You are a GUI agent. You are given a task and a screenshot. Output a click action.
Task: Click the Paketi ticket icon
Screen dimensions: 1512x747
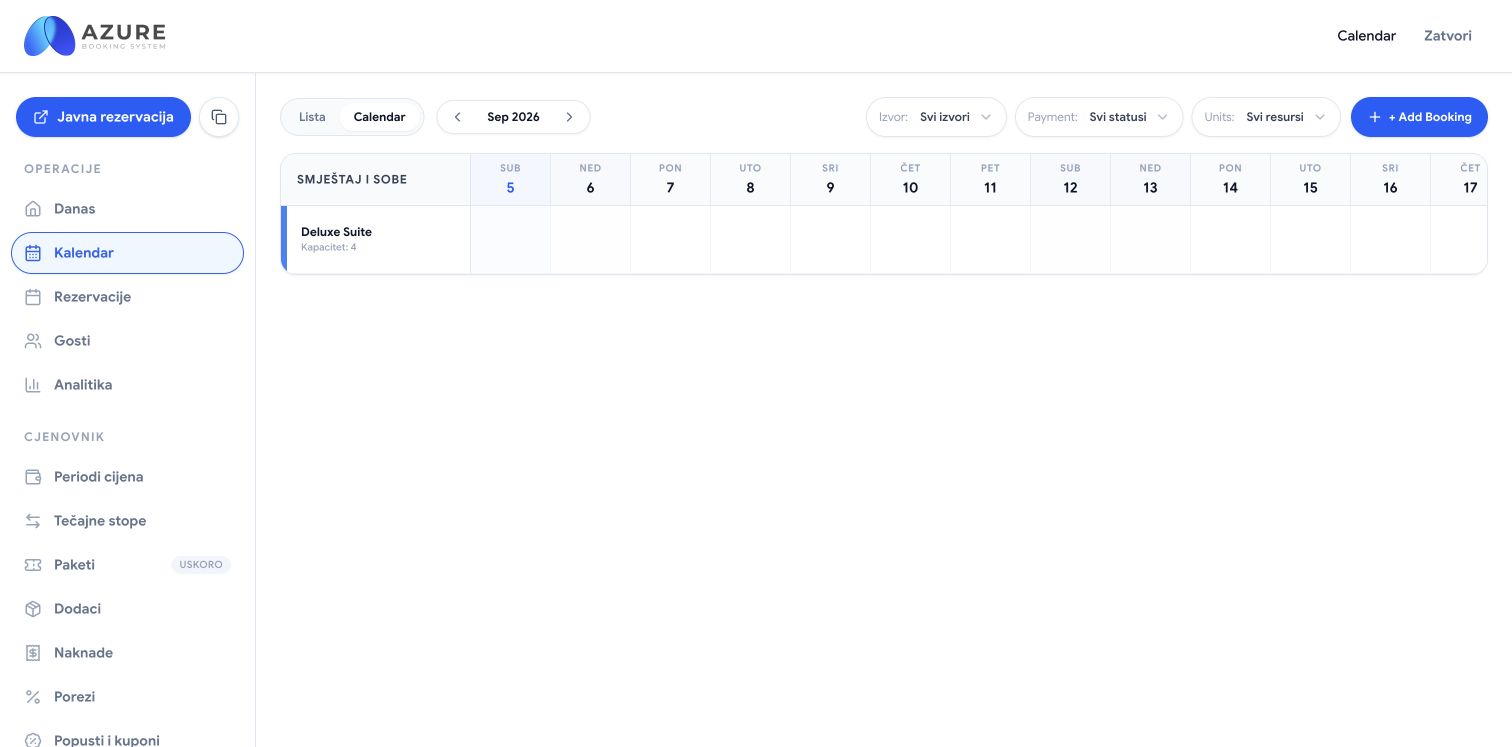tap(33, 565)
